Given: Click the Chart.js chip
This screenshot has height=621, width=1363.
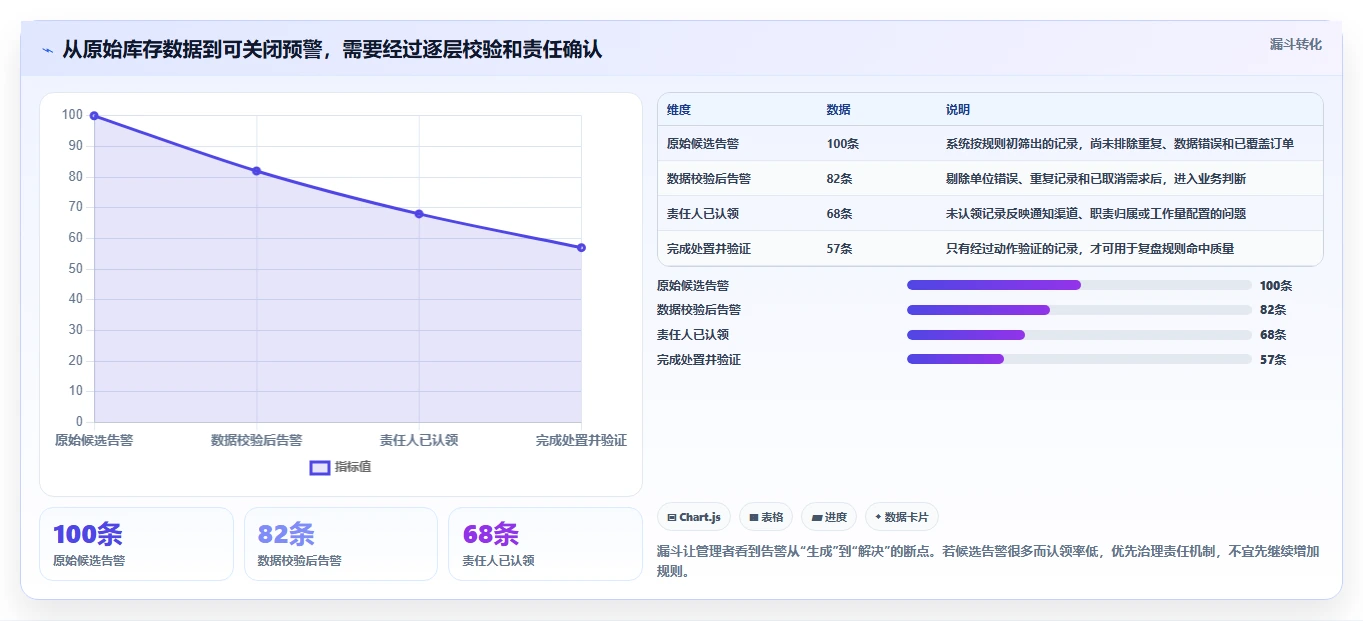Looking at the screenshot, I should [x=694, y=517].
